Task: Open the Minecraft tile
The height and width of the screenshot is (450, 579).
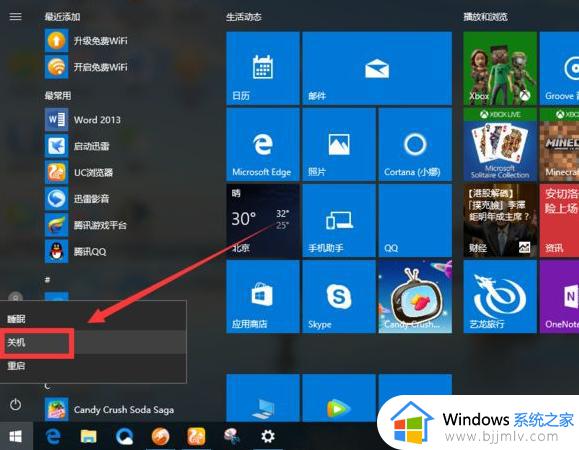Action: [559, 144]
